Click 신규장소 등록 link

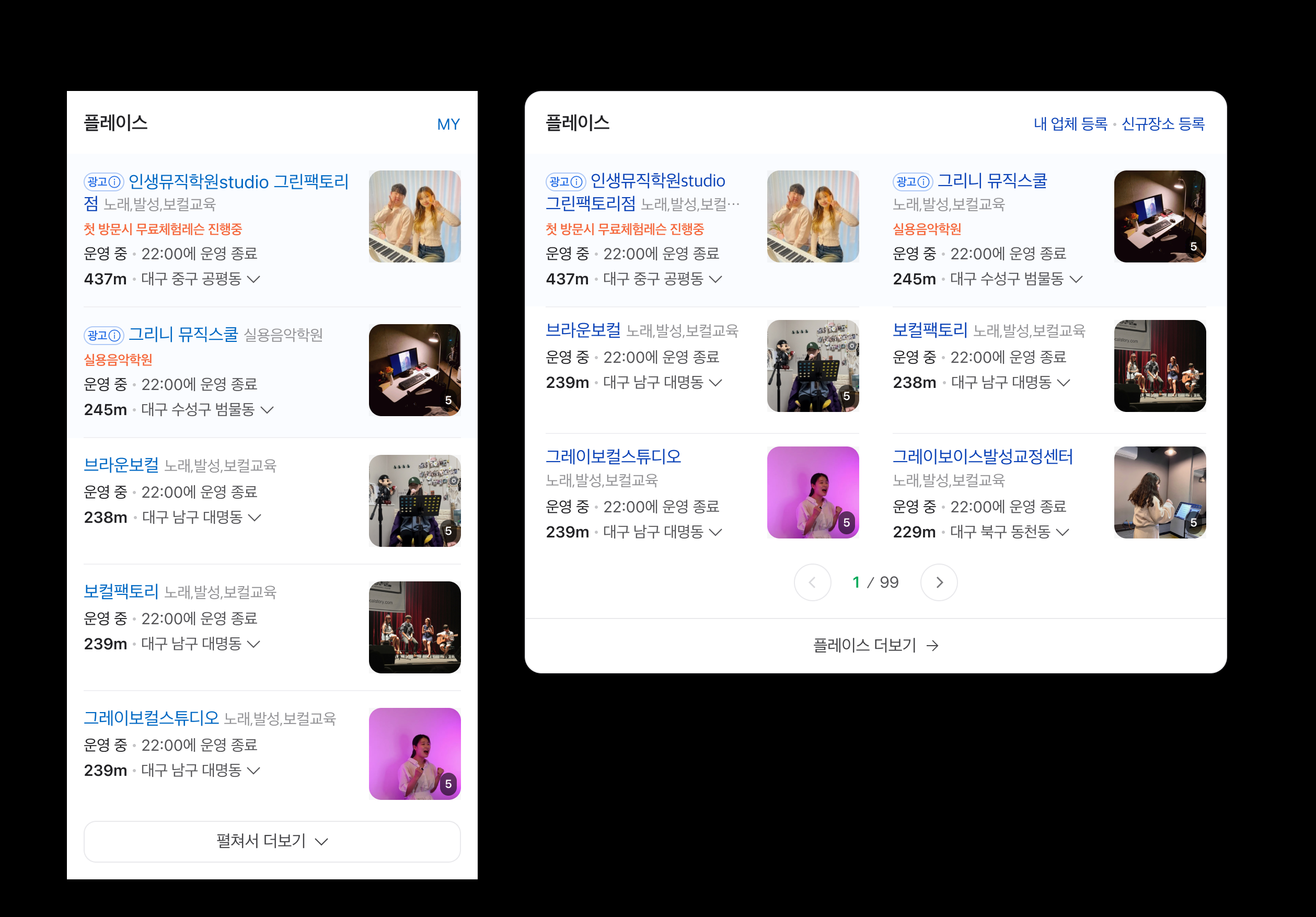point(1162,124)
